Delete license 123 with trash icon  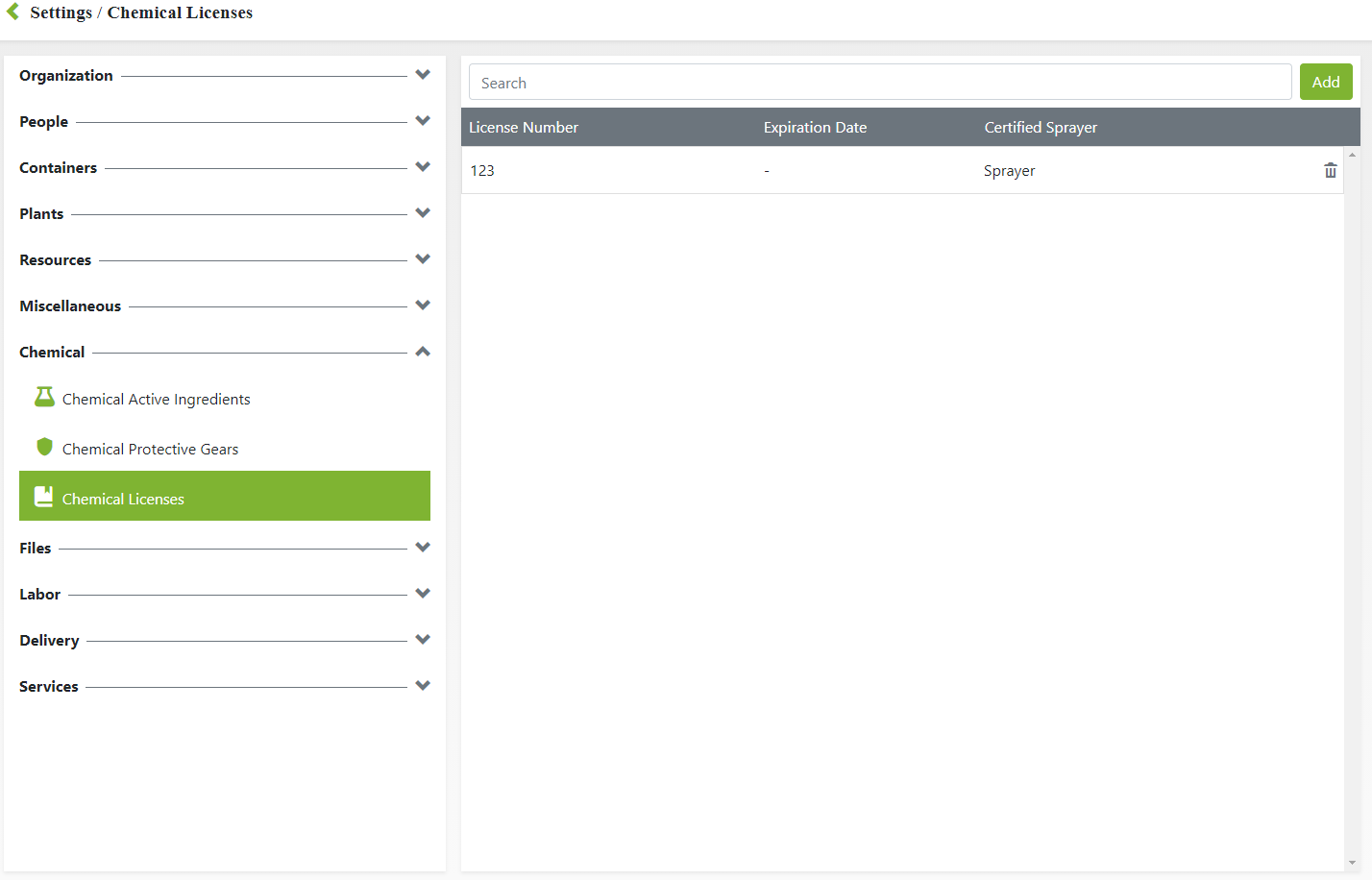coord(1330,170)
